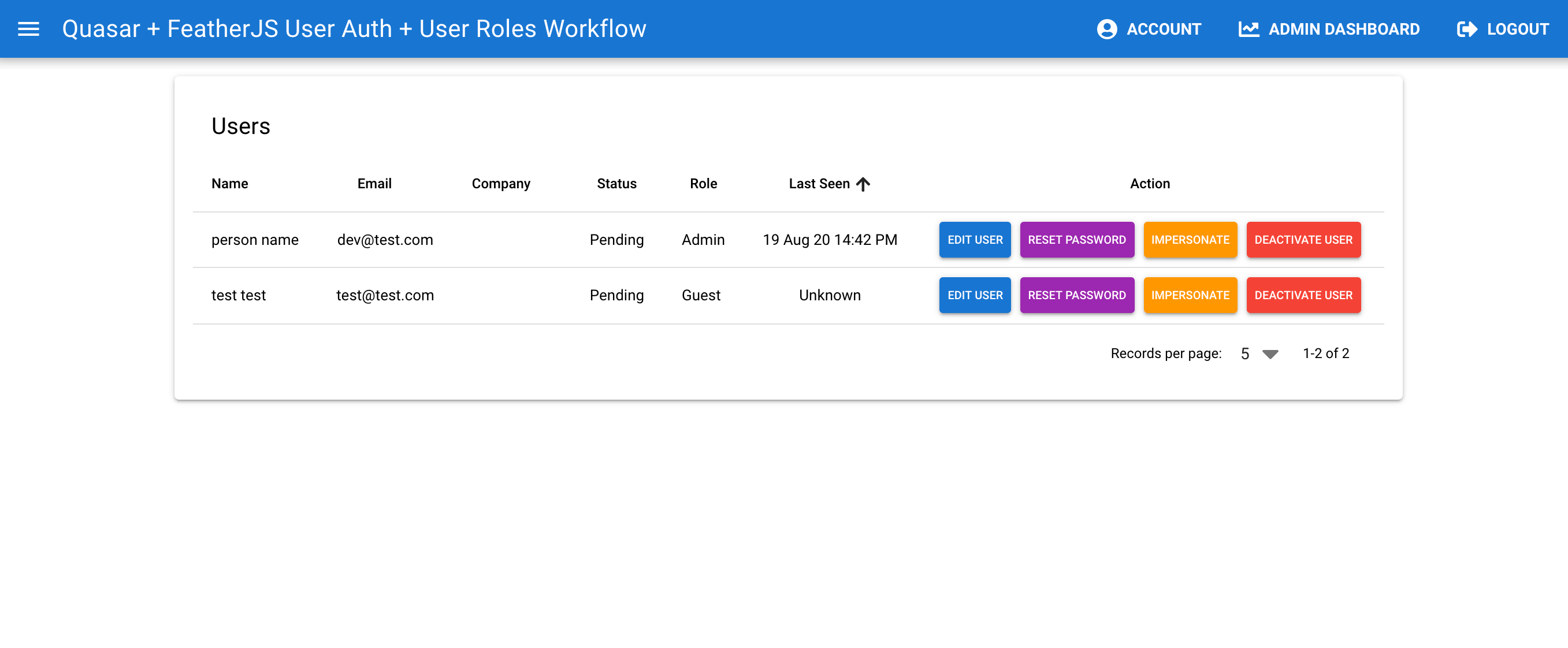This screenshot has height=648, width=1568.
Task: Click the Last Seen sort arrow
Action: coord(863,184)
